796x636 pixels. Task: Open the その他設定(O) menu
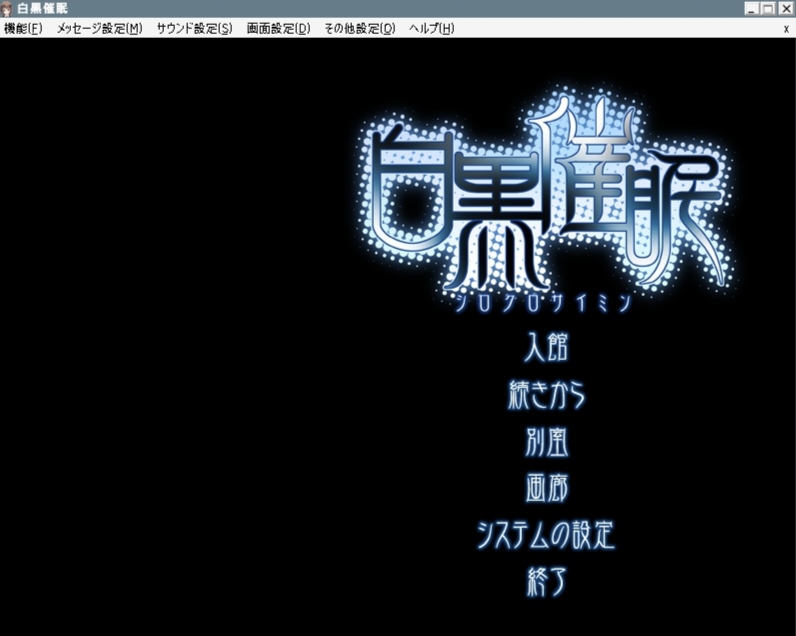click(x=359, y=29)
